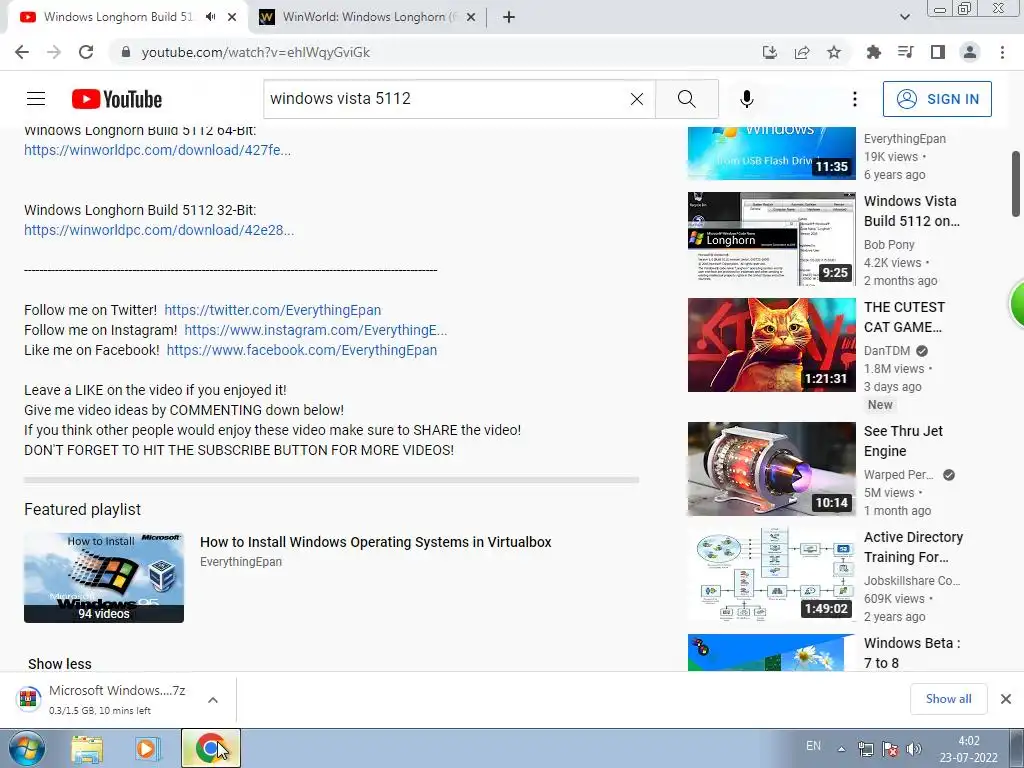Mute the Windows Longhorn tab audio
This screenshot has width=1024, height=768.
tap(210, 17)
